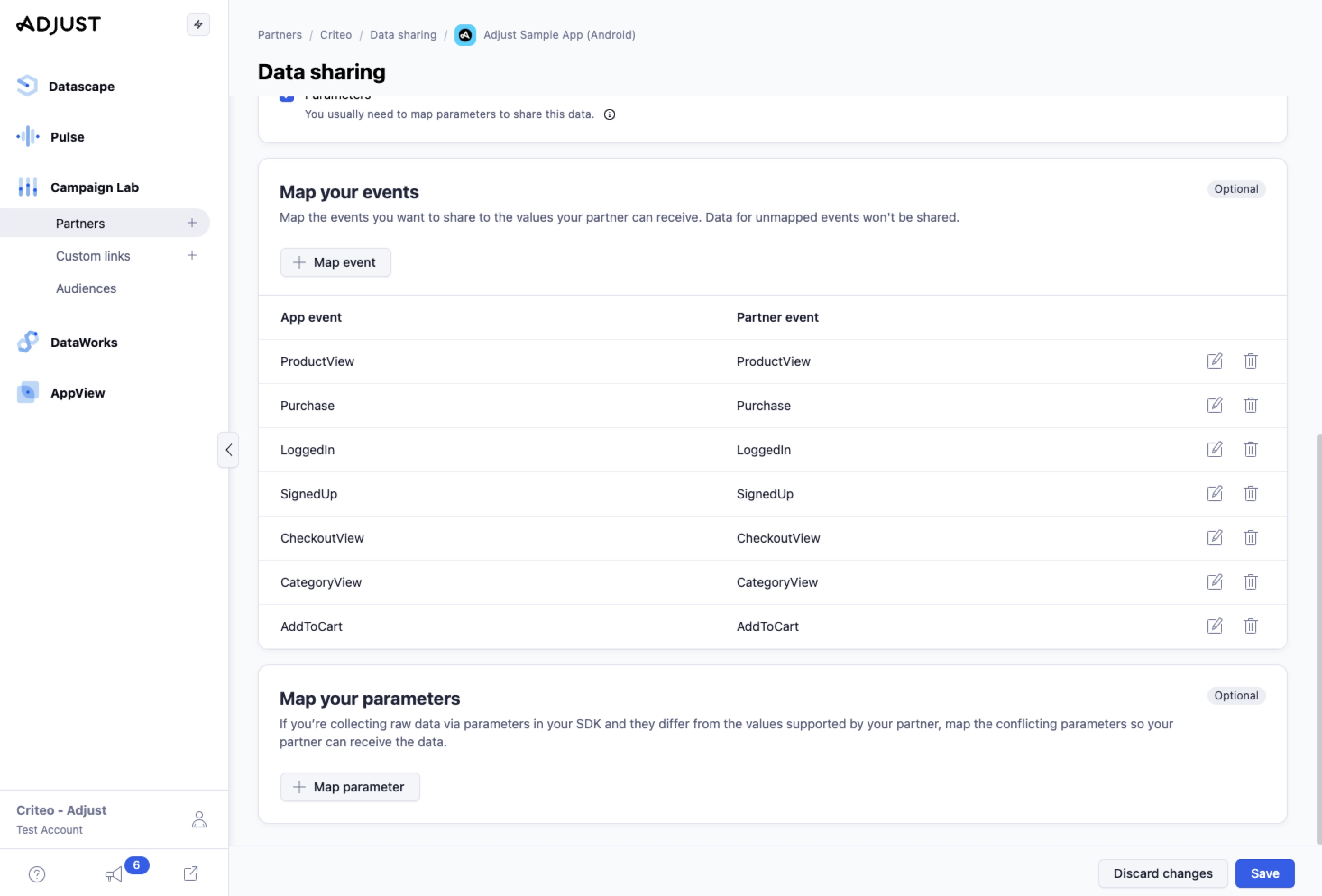1322x896 pixels.
Task: Click the external link icon in sidebar footer
Action: 191,874
